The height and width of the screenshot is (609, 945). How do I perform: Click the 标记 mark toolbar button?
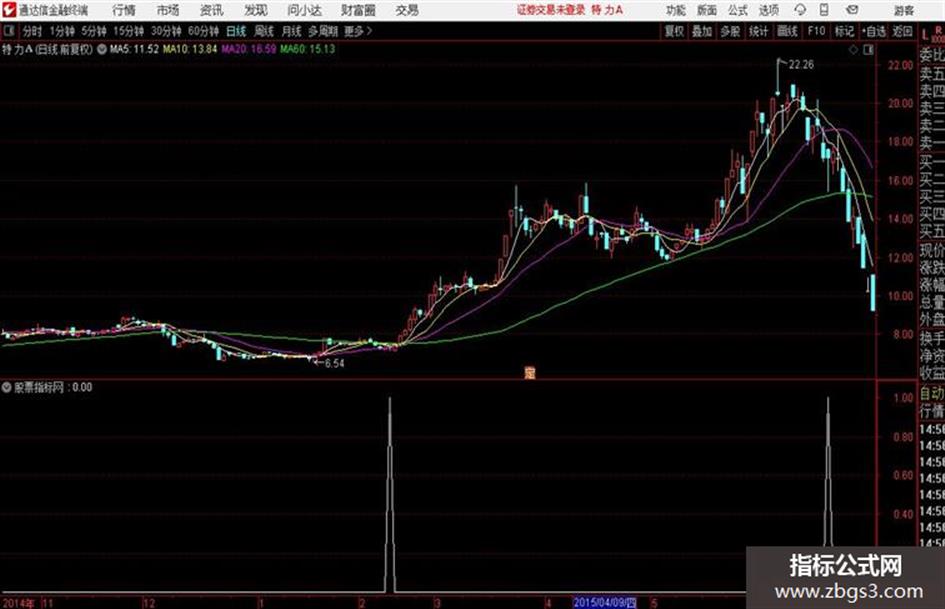[844, 31]
